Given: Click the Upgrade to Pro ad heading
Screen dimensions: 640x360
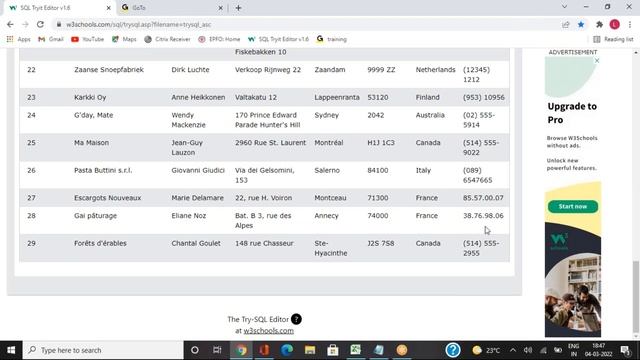Looking at the screenshot, I should coord(572,113).
